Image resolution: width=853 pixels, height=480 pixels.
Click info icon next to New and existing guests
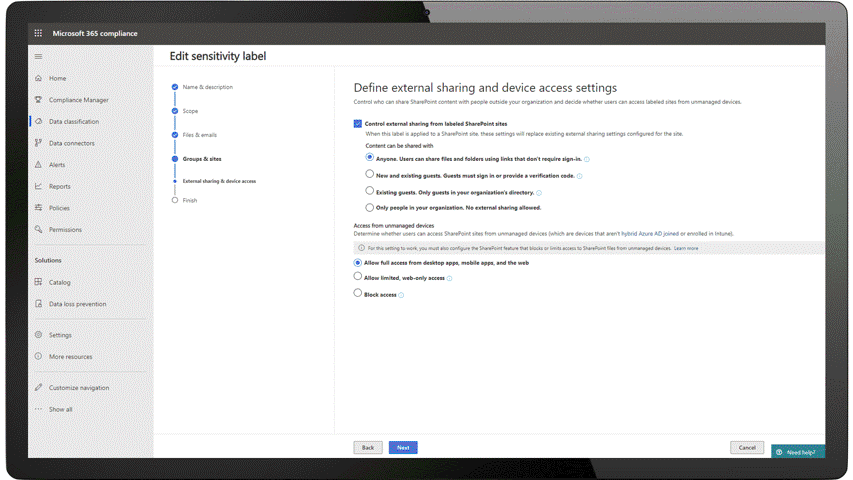[579, 176]
